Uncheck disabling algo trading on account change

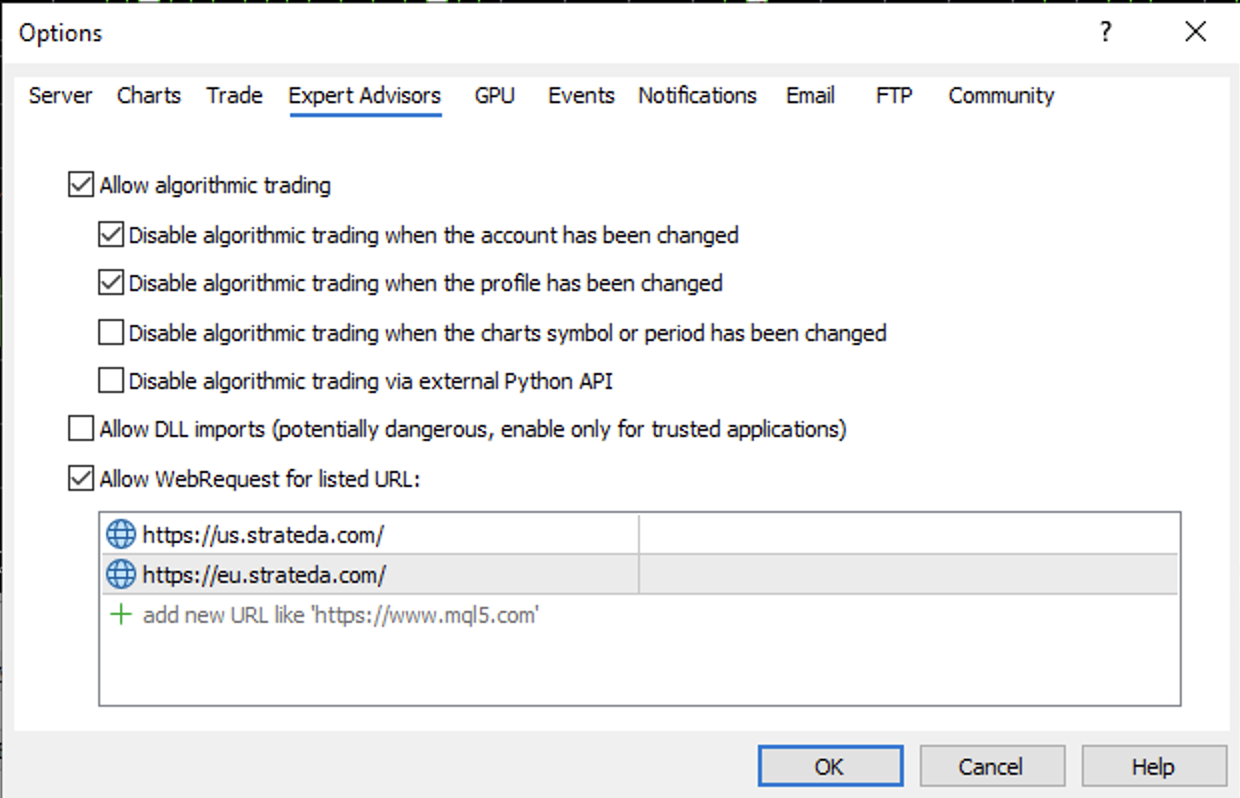pyautogui.click(x=110, y=234)
